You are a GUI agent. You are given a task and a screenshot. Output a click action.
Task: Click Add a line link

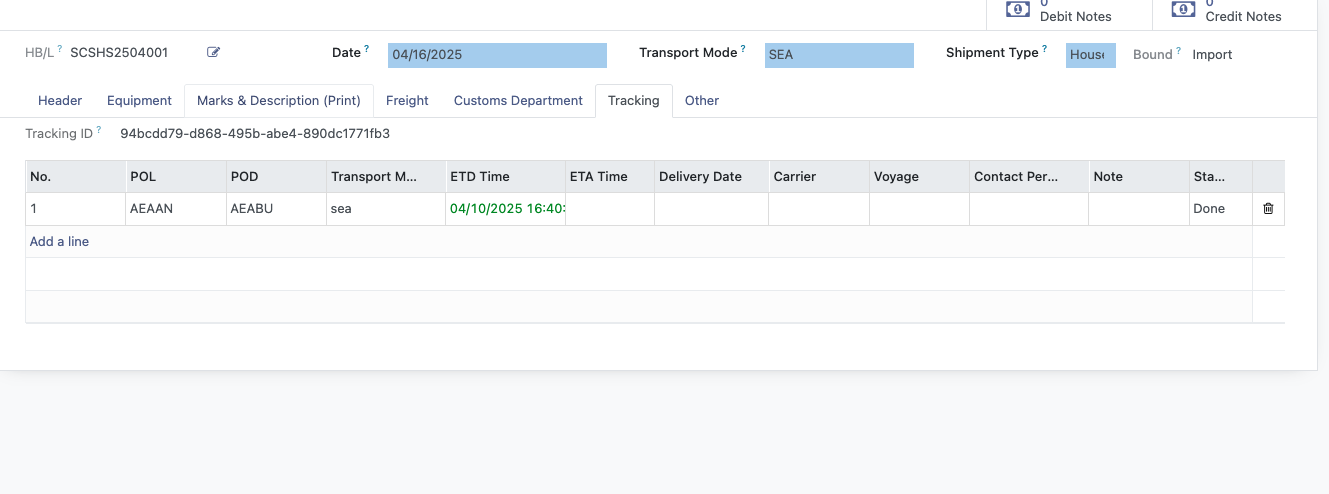pyautogui.click(x=59, y=241)
